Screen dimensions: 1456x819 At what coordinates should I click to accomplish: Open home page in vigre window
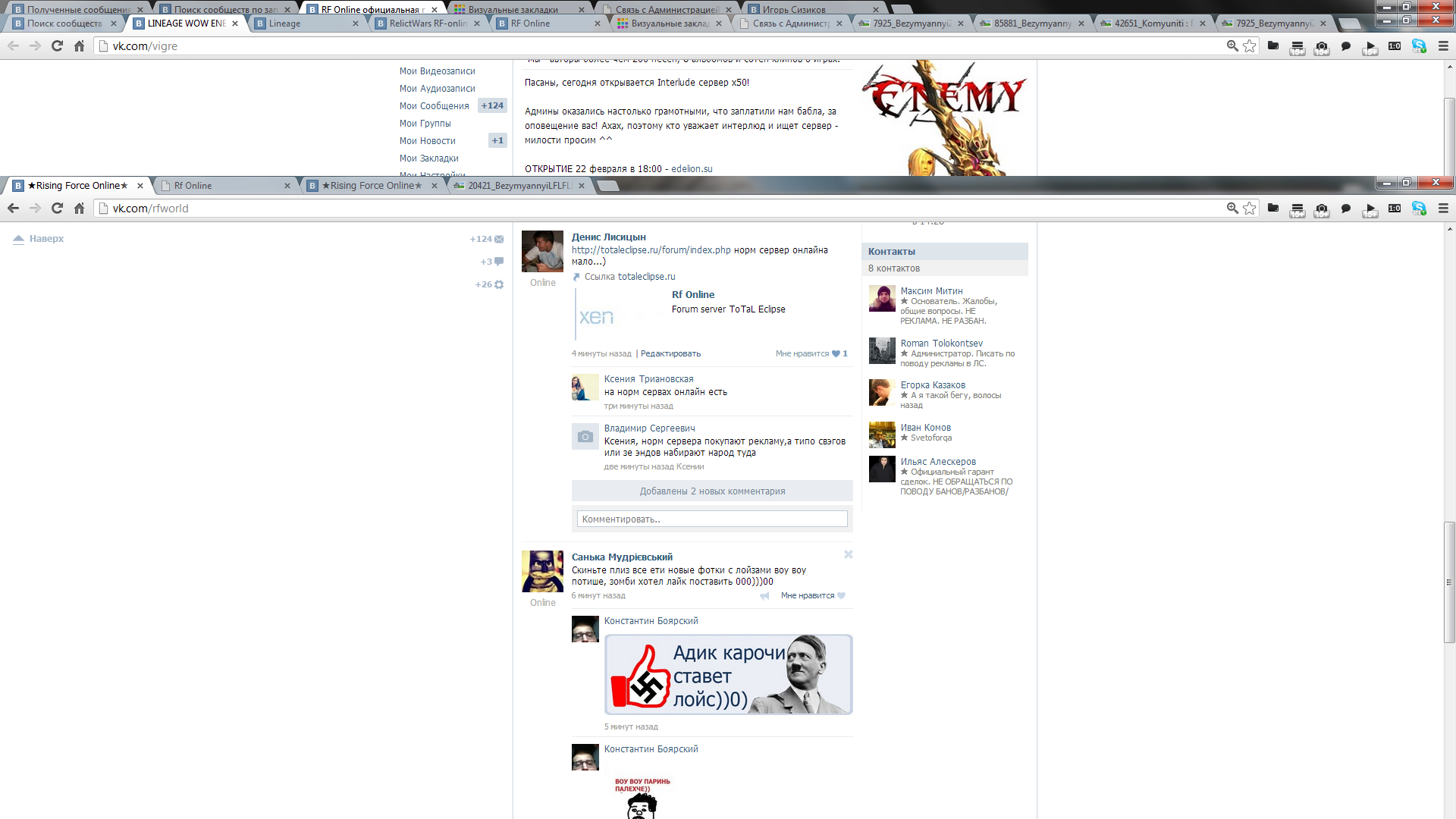[x=79, y=45]
